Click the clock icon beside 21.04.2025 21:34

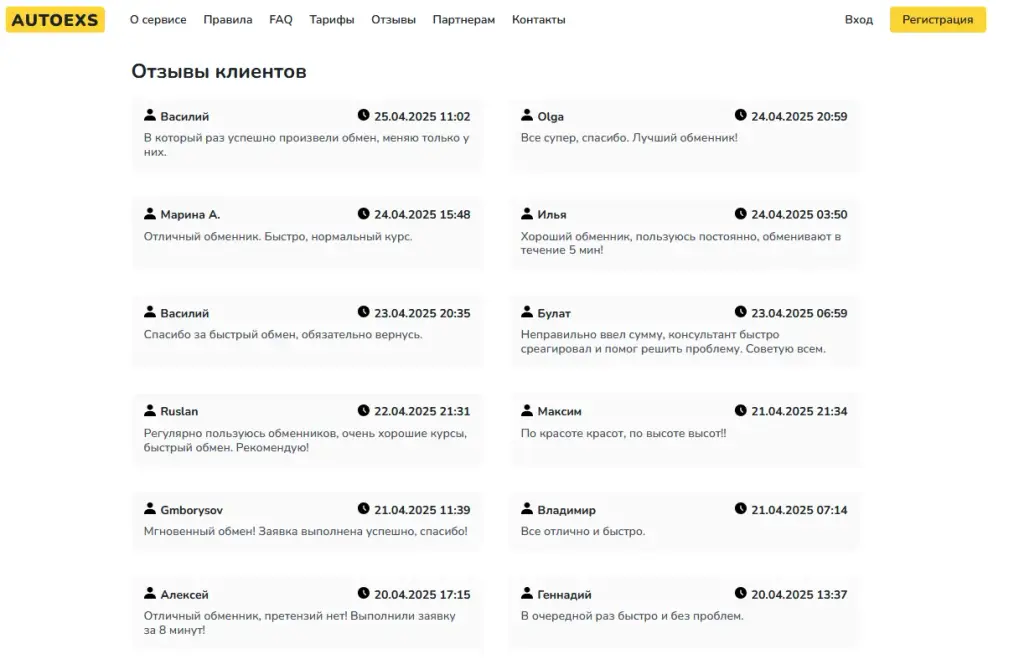(x=741, y=410)
